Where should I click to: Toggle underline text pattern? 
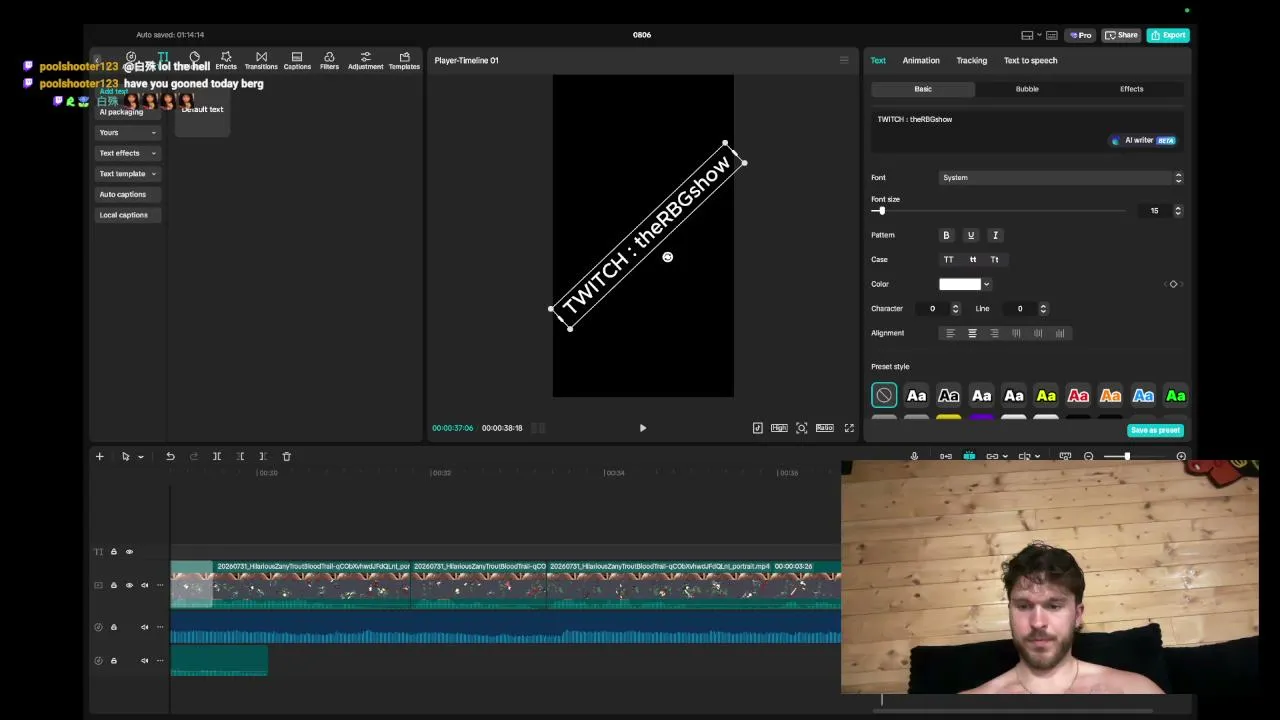[x=970, y=235]
